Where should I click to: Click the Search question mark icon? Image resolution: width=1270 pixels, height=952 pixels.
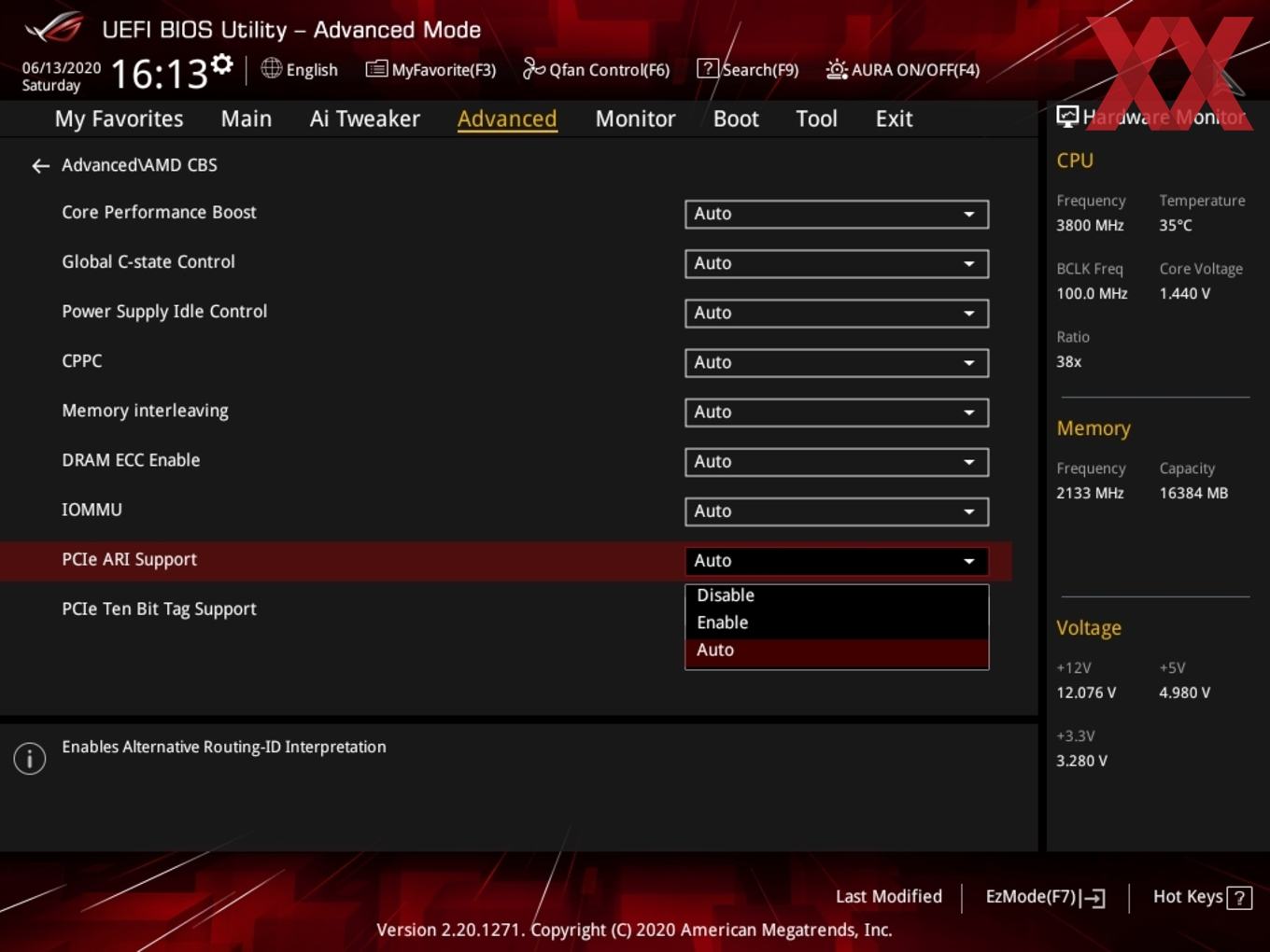tap(708, 68)
